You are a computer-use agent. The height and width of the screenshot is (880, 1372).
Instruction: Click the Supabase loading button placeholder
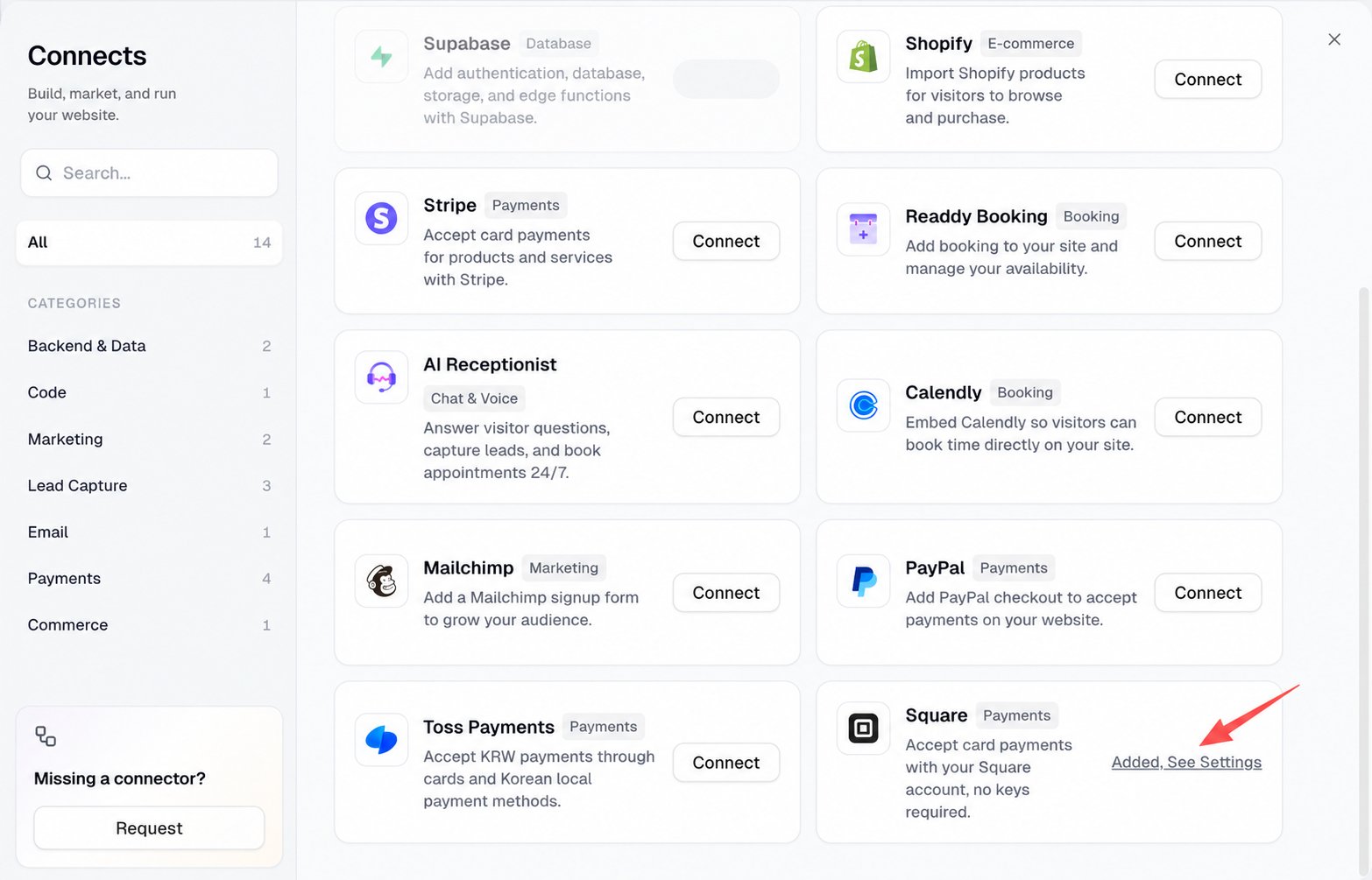coord(726,80)
